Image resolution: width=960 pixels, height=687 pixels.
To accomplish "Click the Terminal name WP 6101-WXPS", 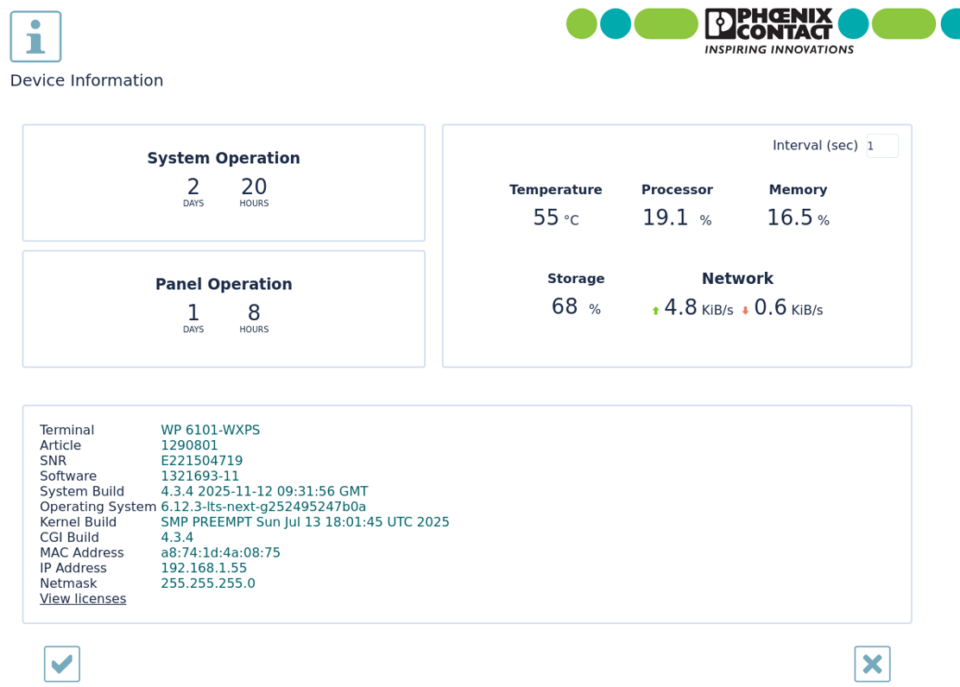I will 210,430.
